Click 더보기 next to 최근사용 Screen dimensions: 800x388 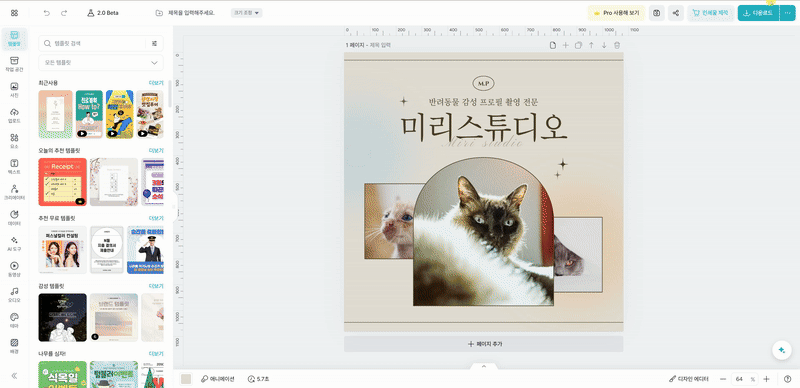(x=156, y=82)
